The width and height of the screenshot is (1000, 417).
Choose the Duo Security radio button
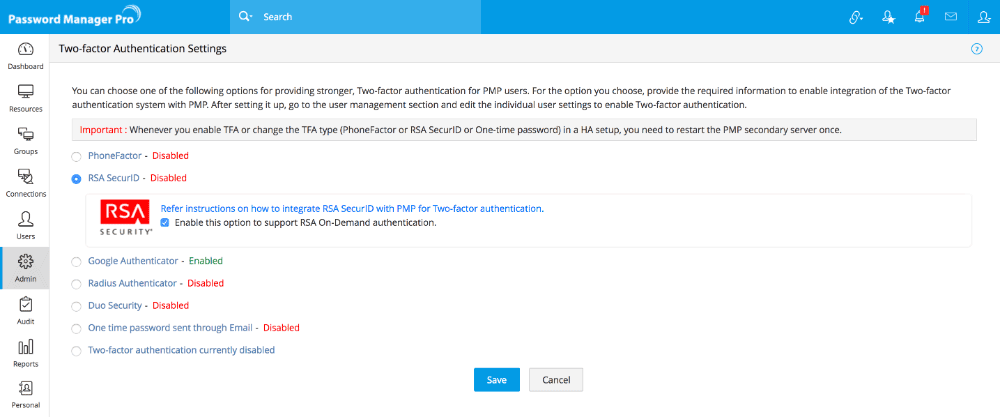click(x=77, y=306)
